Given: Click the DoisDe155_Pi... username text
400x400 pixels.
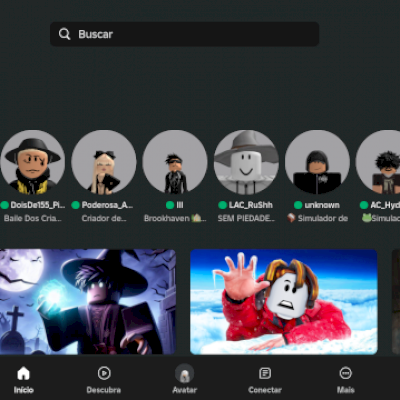Looking at the screenshot, I should (38, 205).
